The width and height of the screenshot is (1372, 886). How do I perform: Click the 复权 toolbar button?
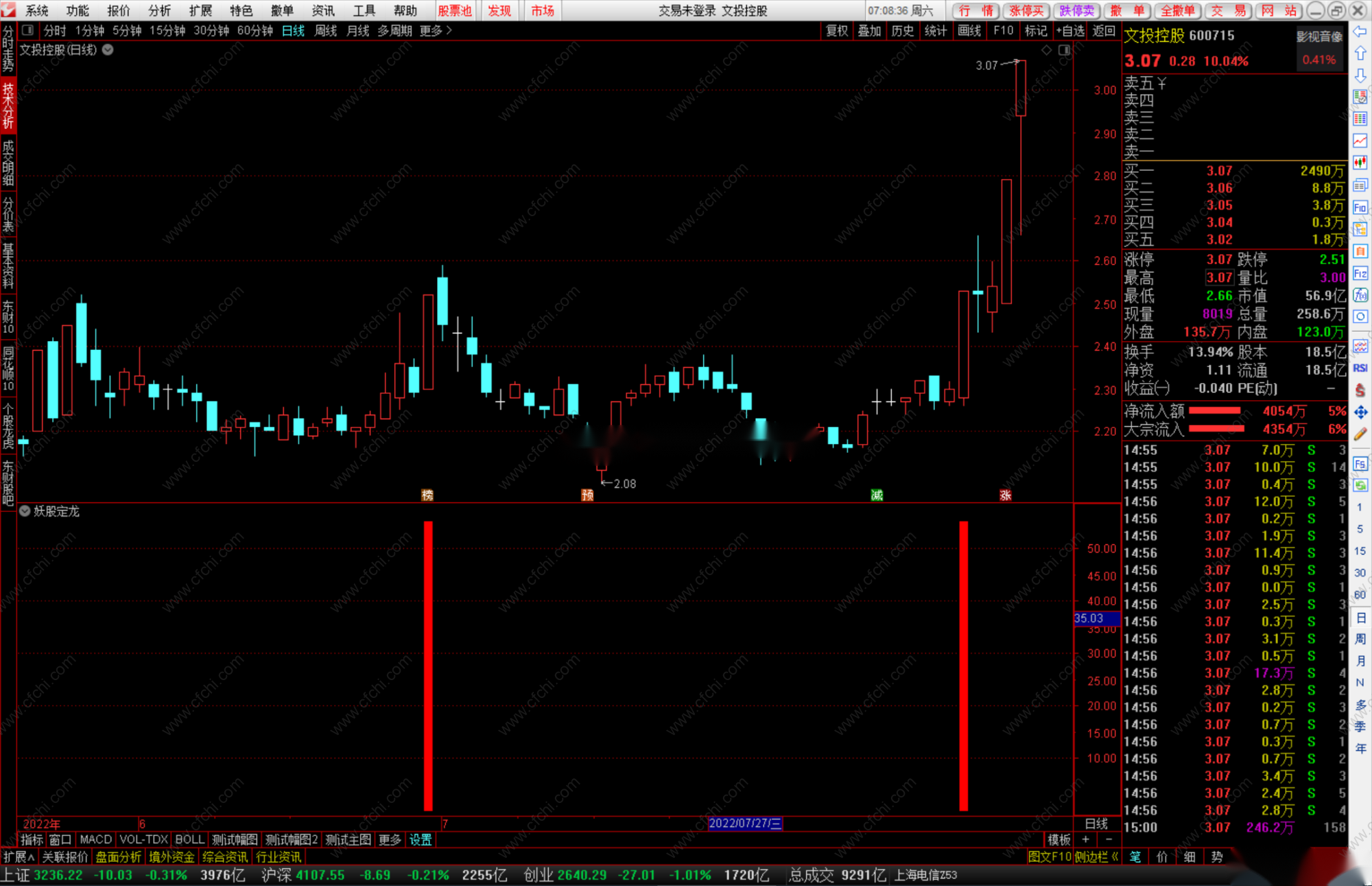836,30
